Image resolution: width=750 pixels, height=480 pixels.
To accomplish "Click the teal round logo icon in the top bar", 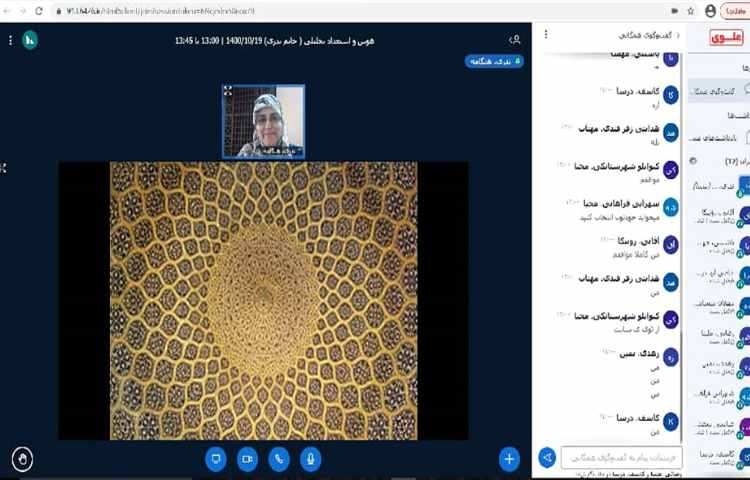I will pyautogui.click(x=30, y=40).
